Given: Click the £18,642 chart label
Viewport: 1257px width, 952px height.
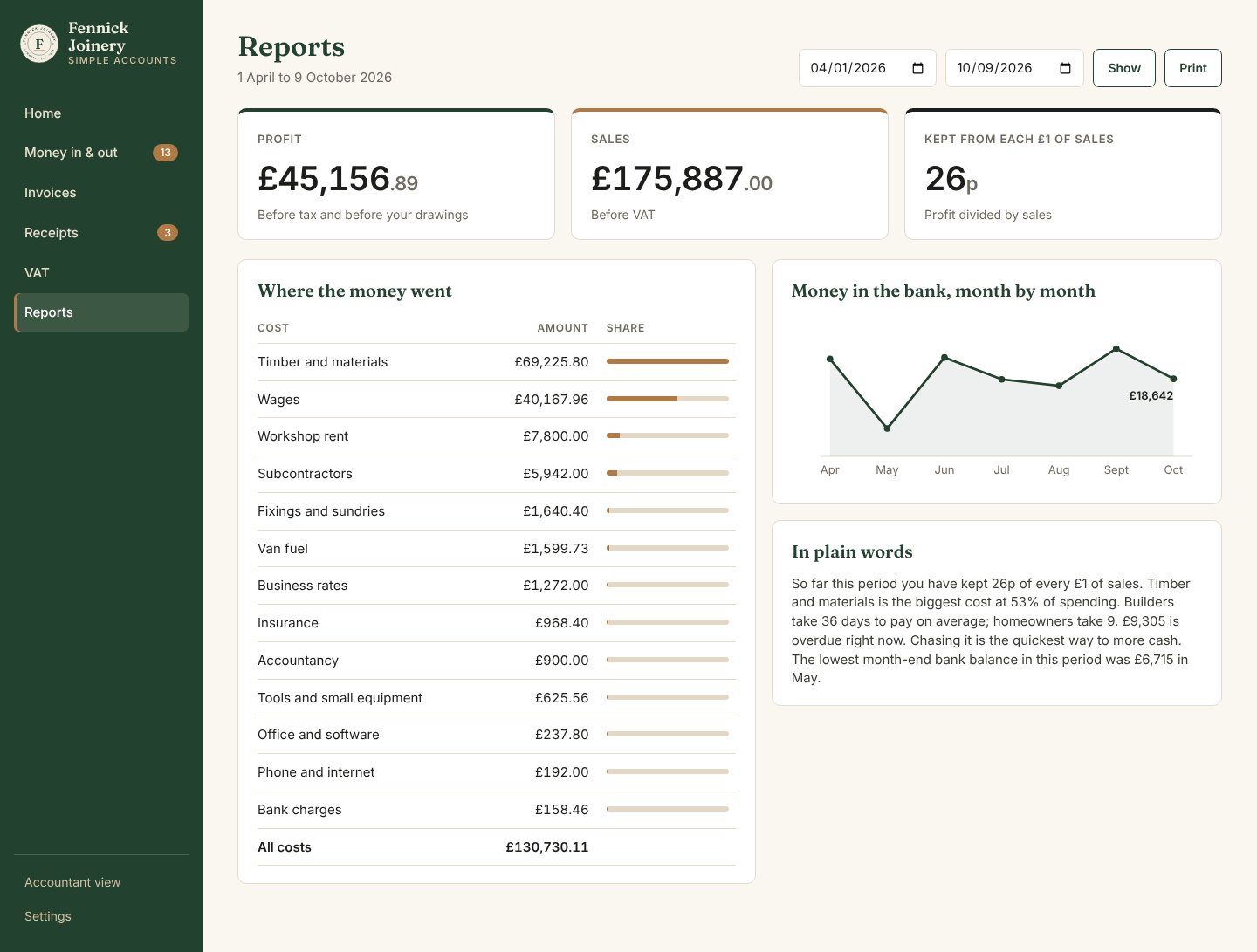Looking at the screenshot, I should tap(1151, 395).
